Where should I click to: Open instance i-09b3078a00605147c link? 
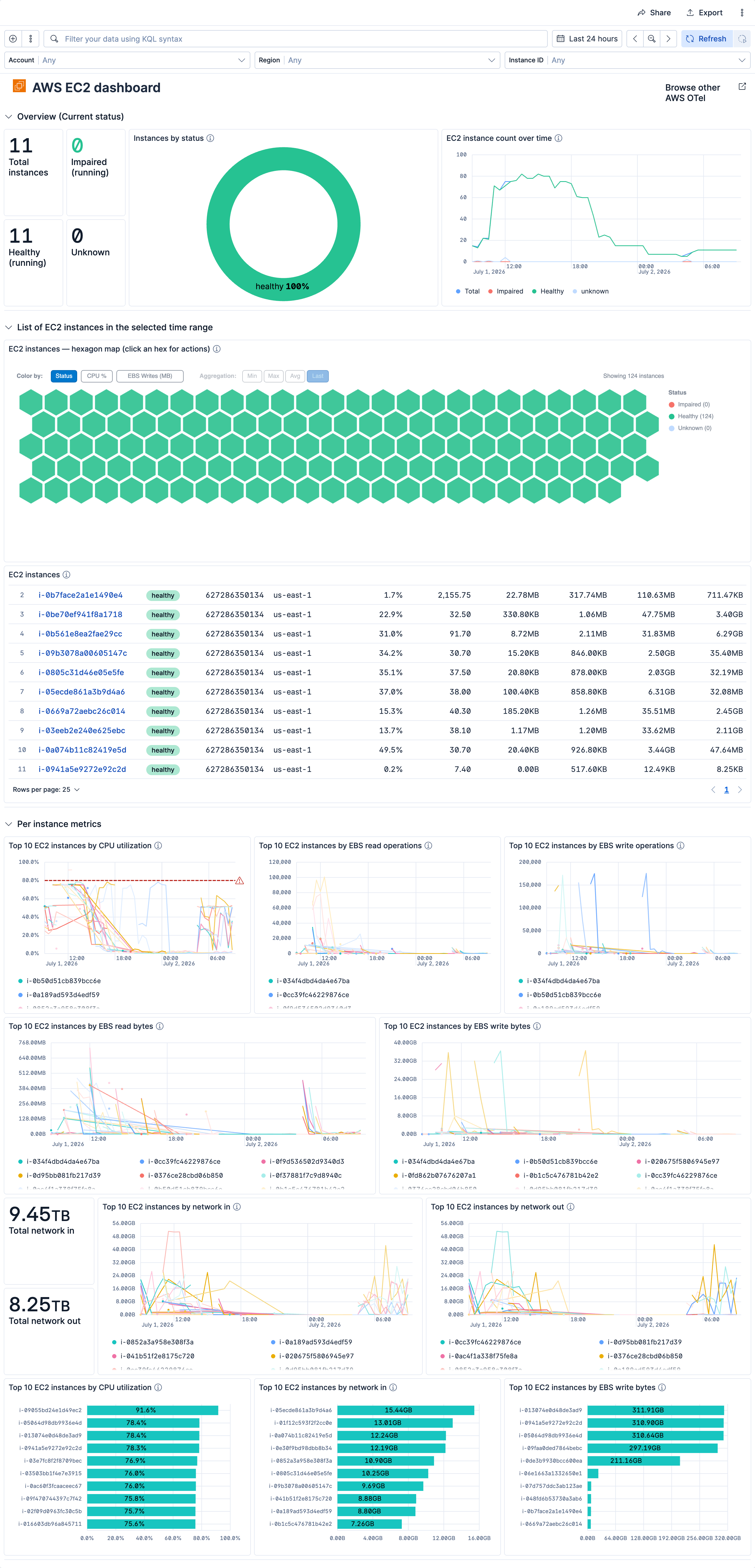tap(83, 653)
